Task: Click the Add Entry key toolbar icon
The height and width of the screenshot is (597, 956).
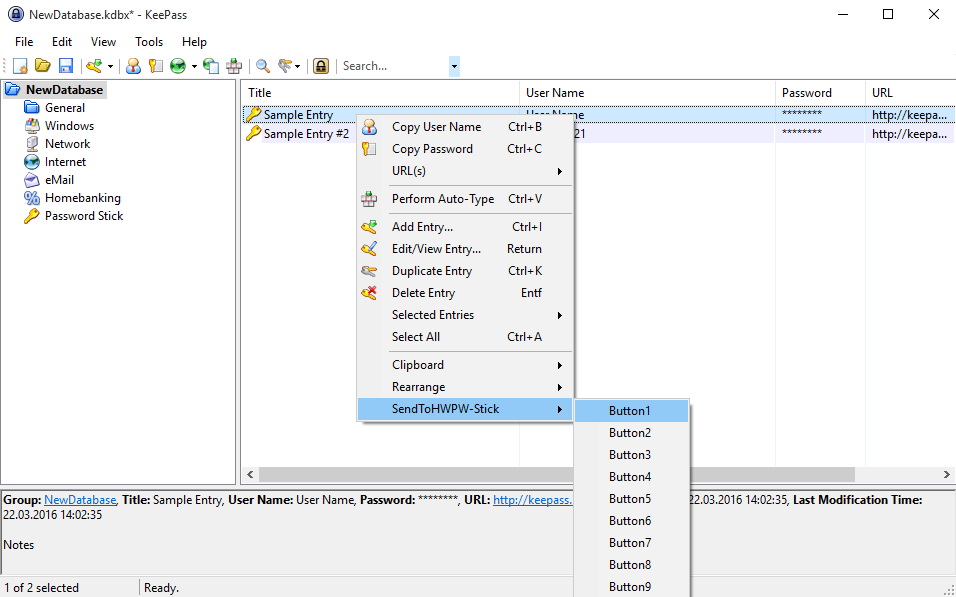Action: pos(94,66)
